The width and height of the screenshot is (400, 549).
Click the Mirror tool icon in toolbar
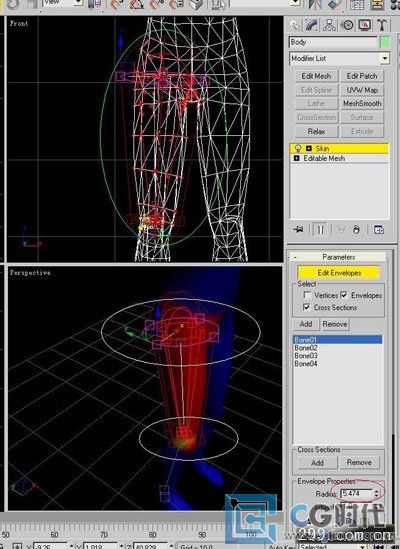(315, 5)
